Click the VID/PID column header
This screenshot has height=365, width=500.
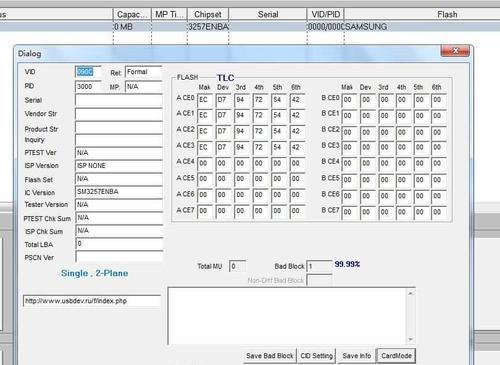pos(326,15)
